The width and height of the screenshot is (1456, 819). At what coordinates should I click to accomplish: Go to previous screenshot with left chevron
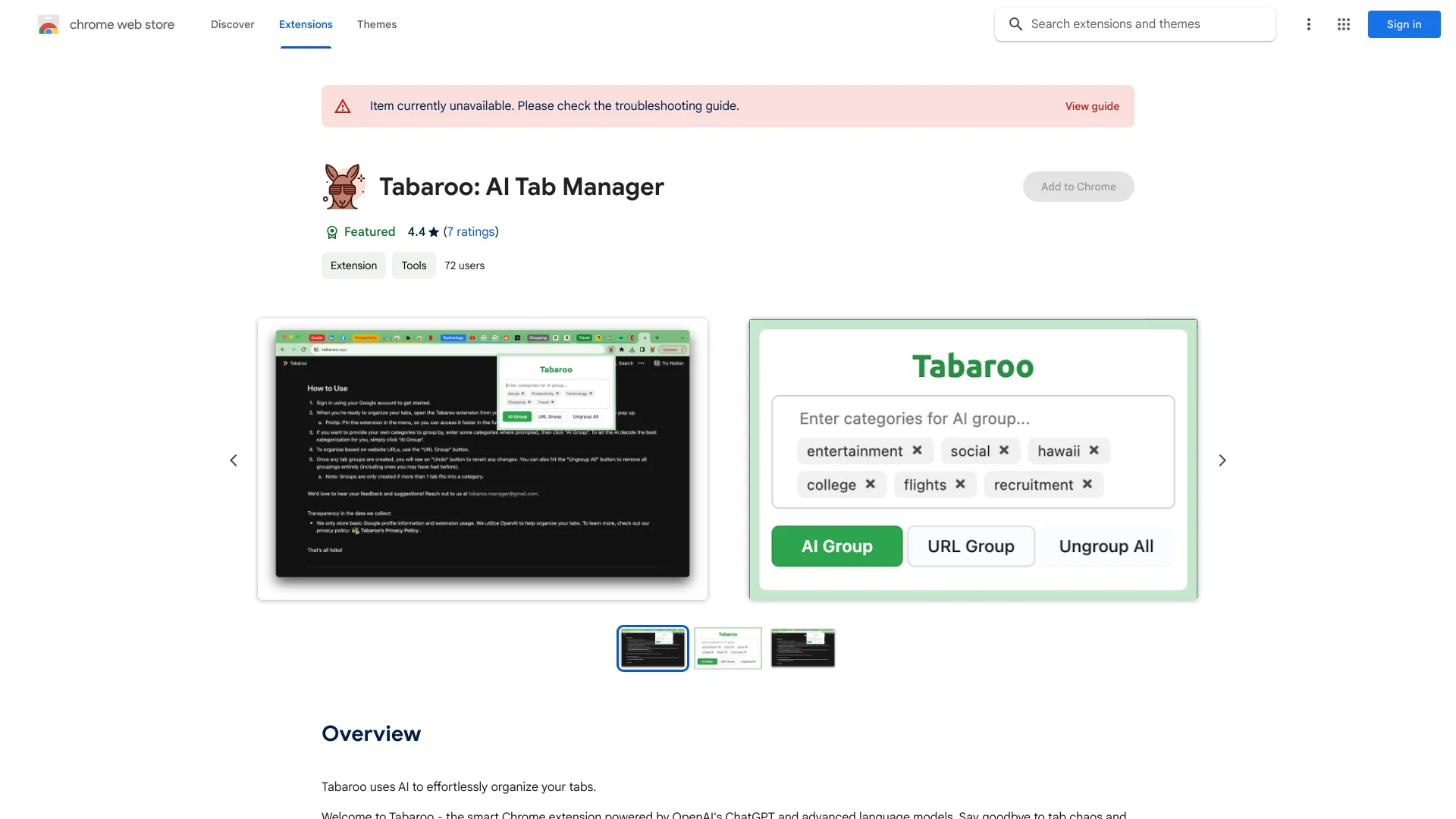point(234,460)
